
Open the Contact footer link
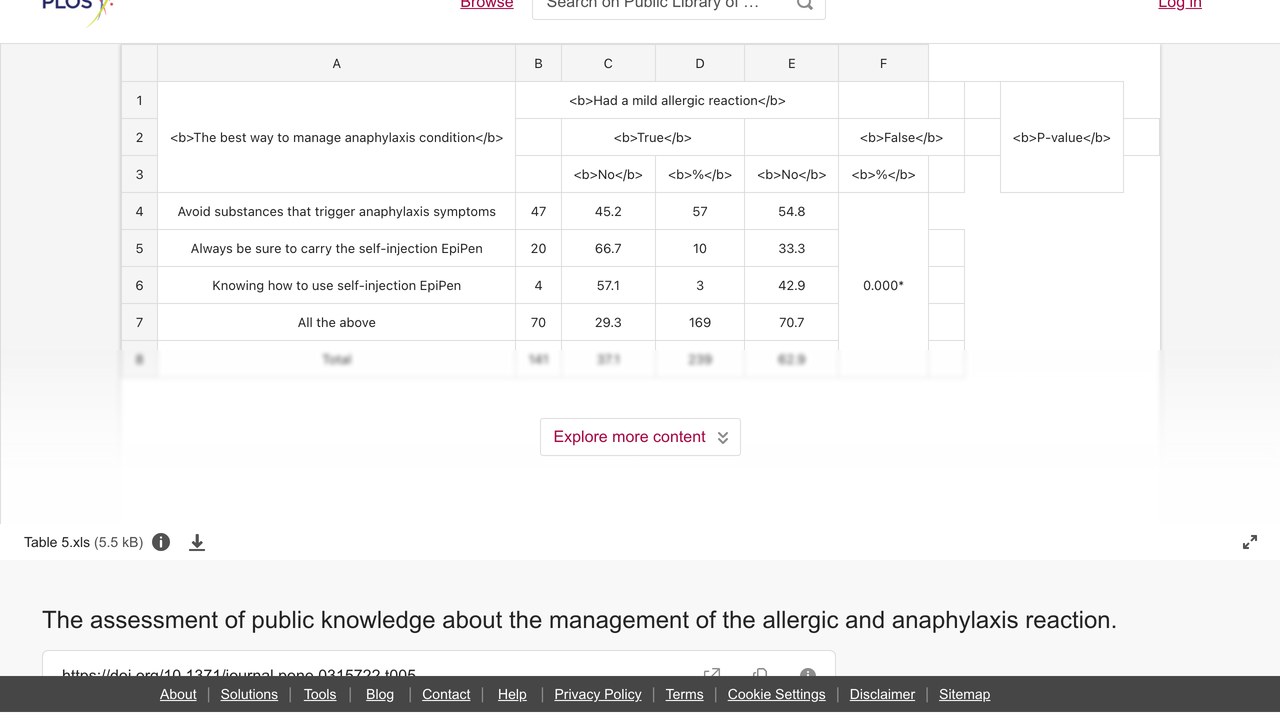pos(446,694)
